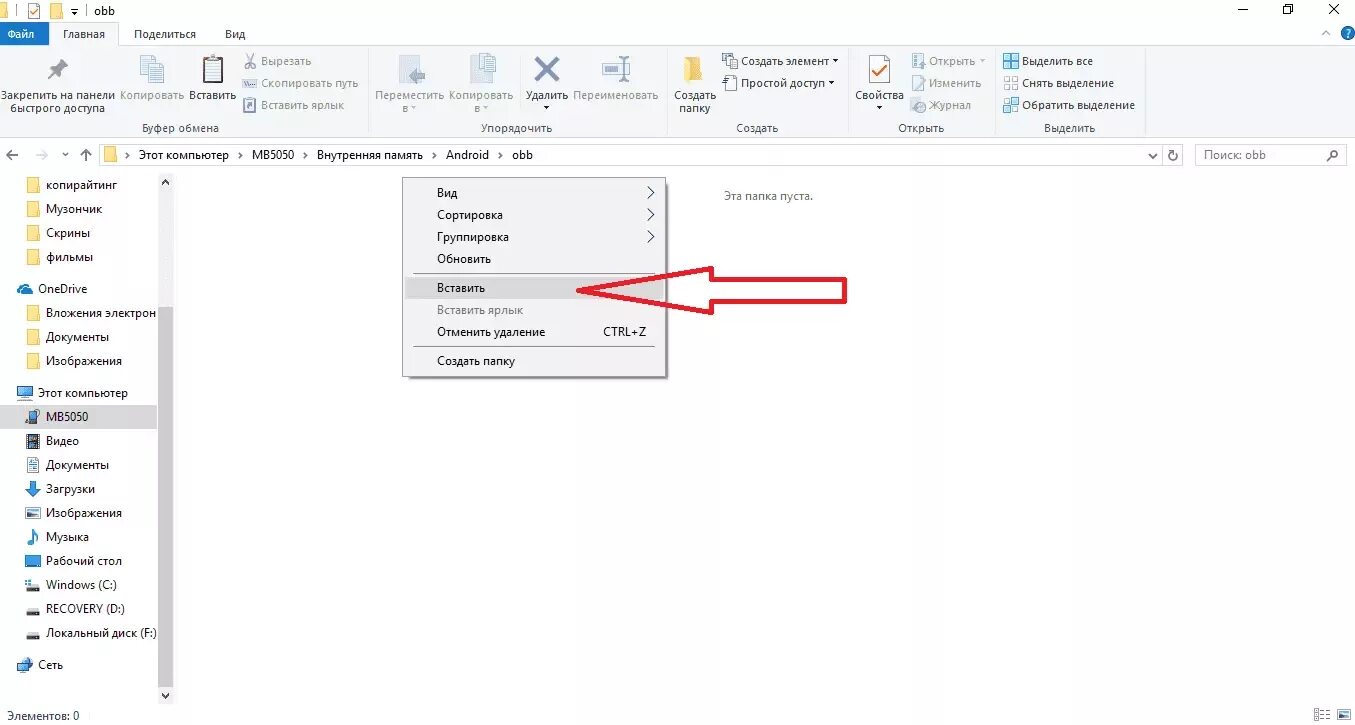Click the Копировать ribbon icon
The width and height of the screenshot is (1355, 725).
click(x=152, y=69)
